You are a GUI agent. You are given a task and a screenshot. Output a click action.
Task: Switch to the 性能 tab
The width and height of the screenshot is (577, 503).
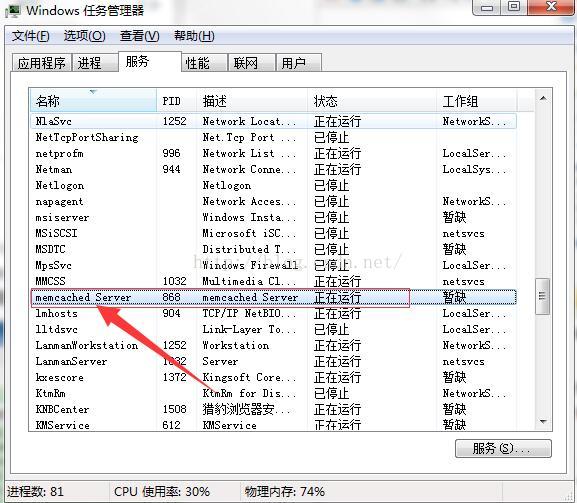(x=204, y=63)
